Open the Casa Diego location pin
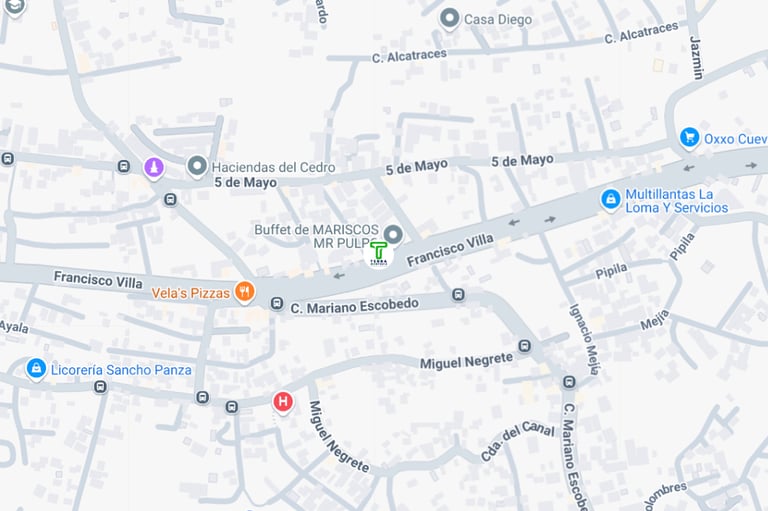 coord(449,19)
